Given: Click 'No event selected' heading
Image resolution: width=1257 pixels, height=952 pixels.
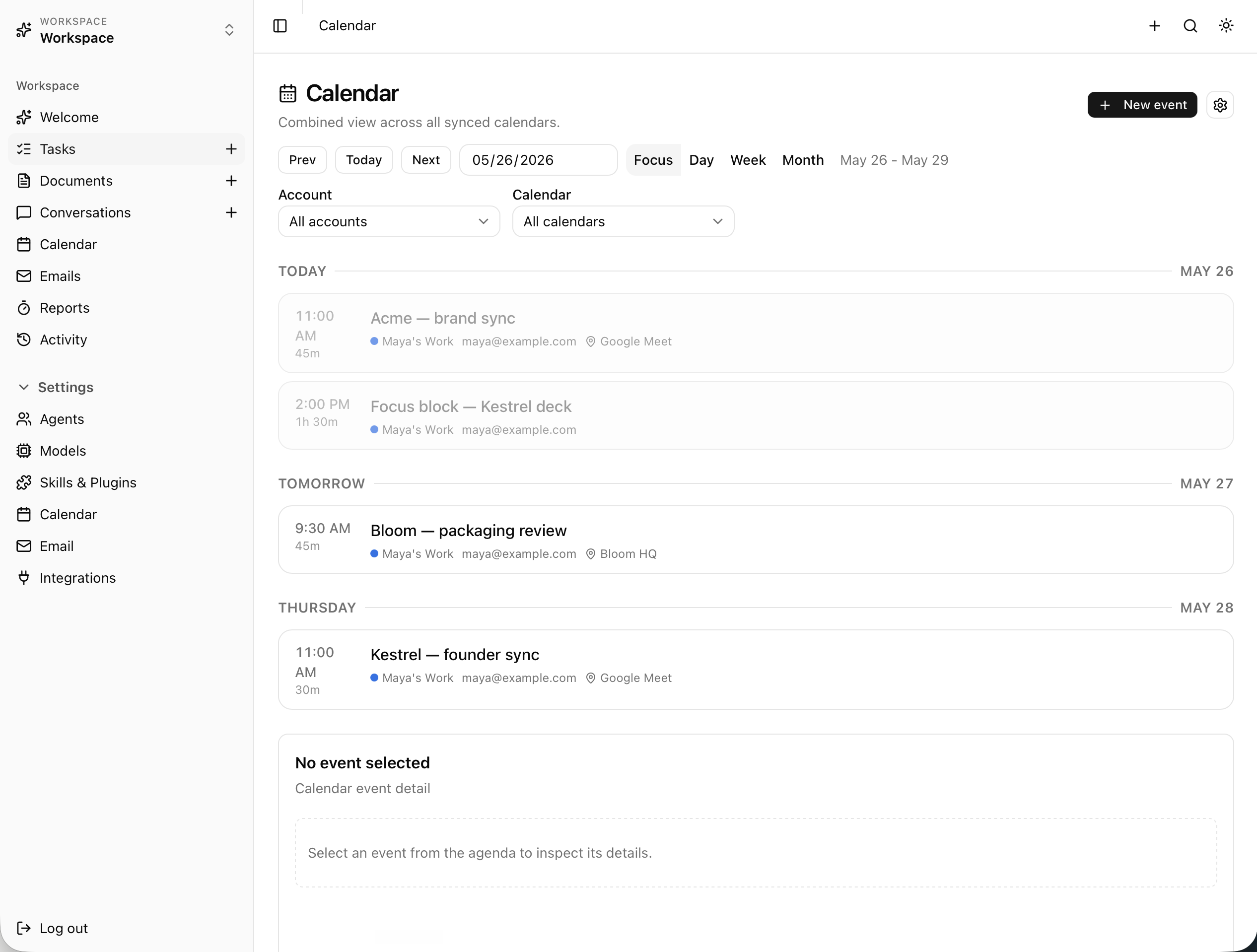Looking at the screenshot, I should (x=362, y=763).
